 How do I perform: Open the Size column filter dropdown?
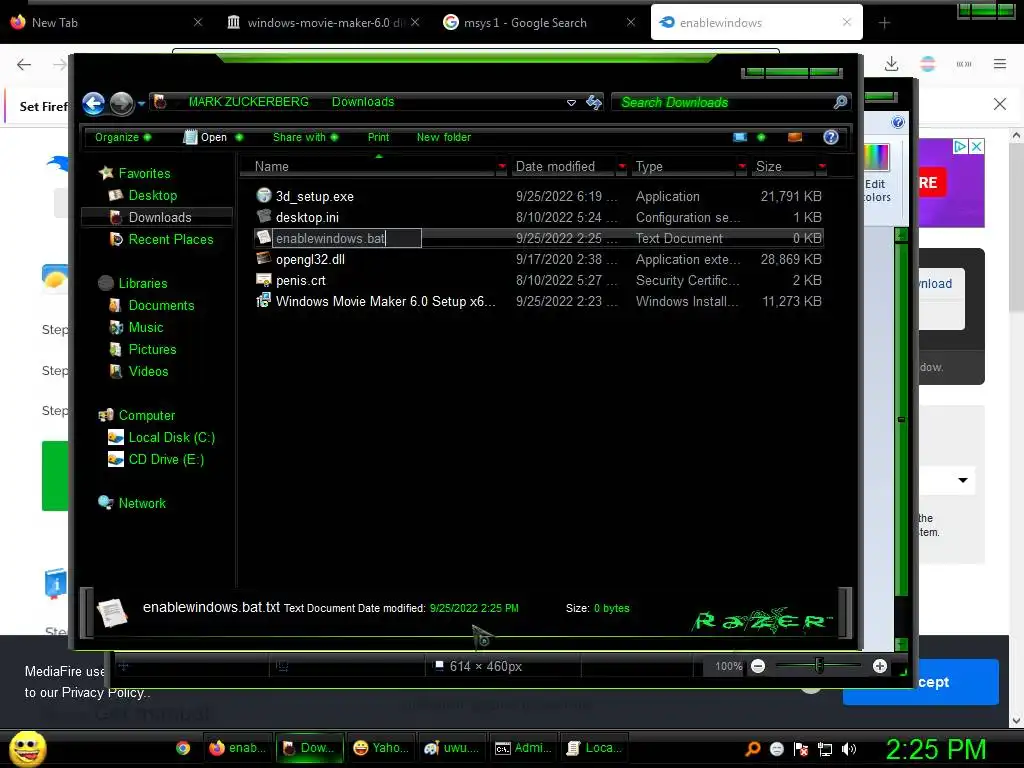click(822, 167)
